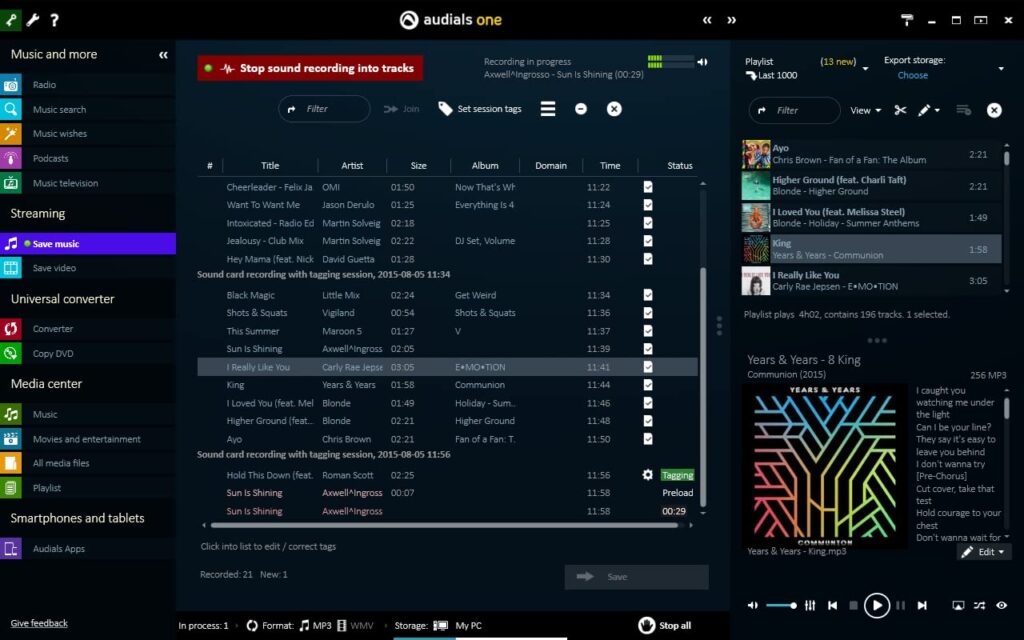
Task: Skip to the previous track
Action: coord(833,605)
